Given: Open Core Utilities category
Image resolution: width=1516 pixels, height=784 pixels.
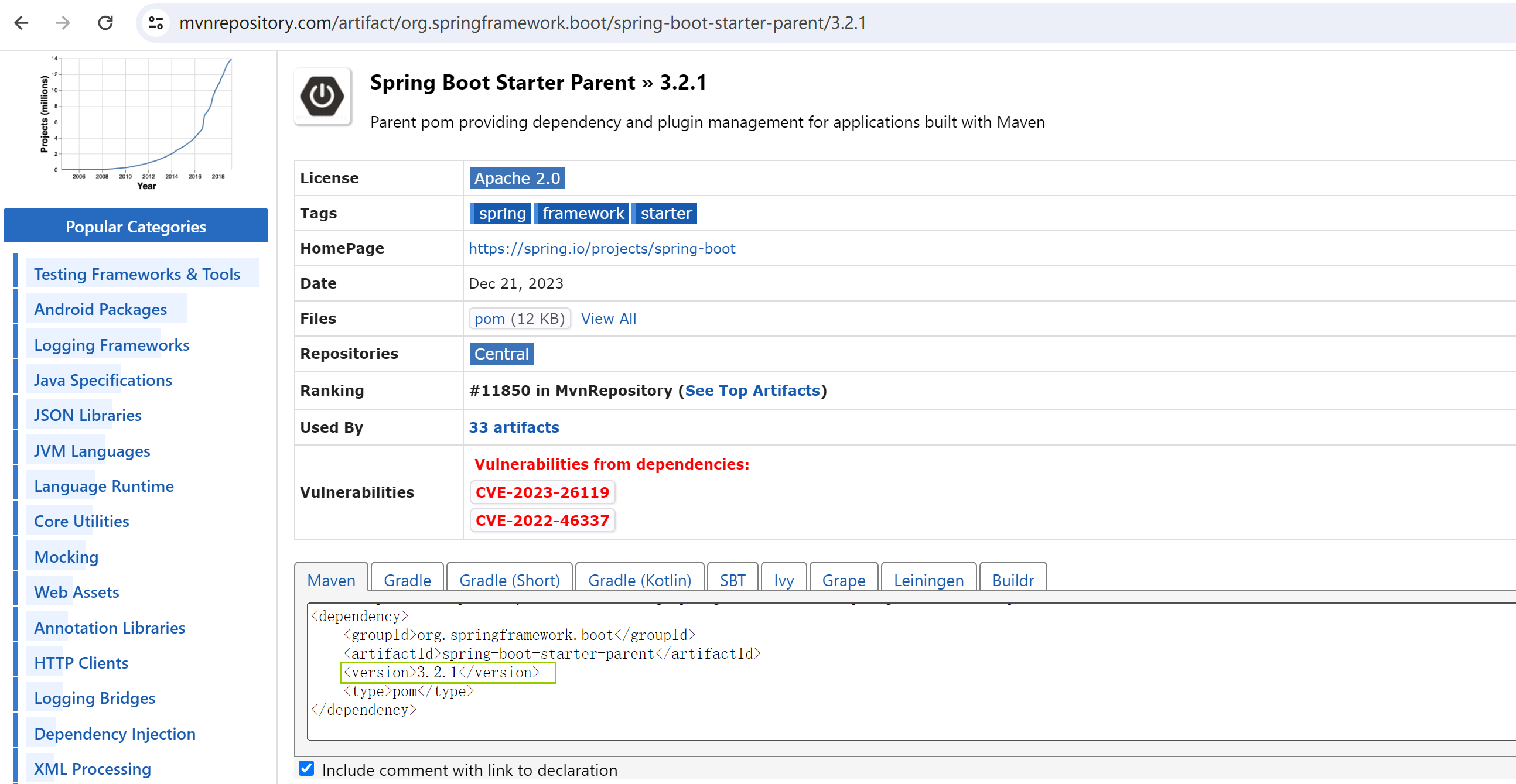Looking at the screenshot, I should [x=81, y=522].
